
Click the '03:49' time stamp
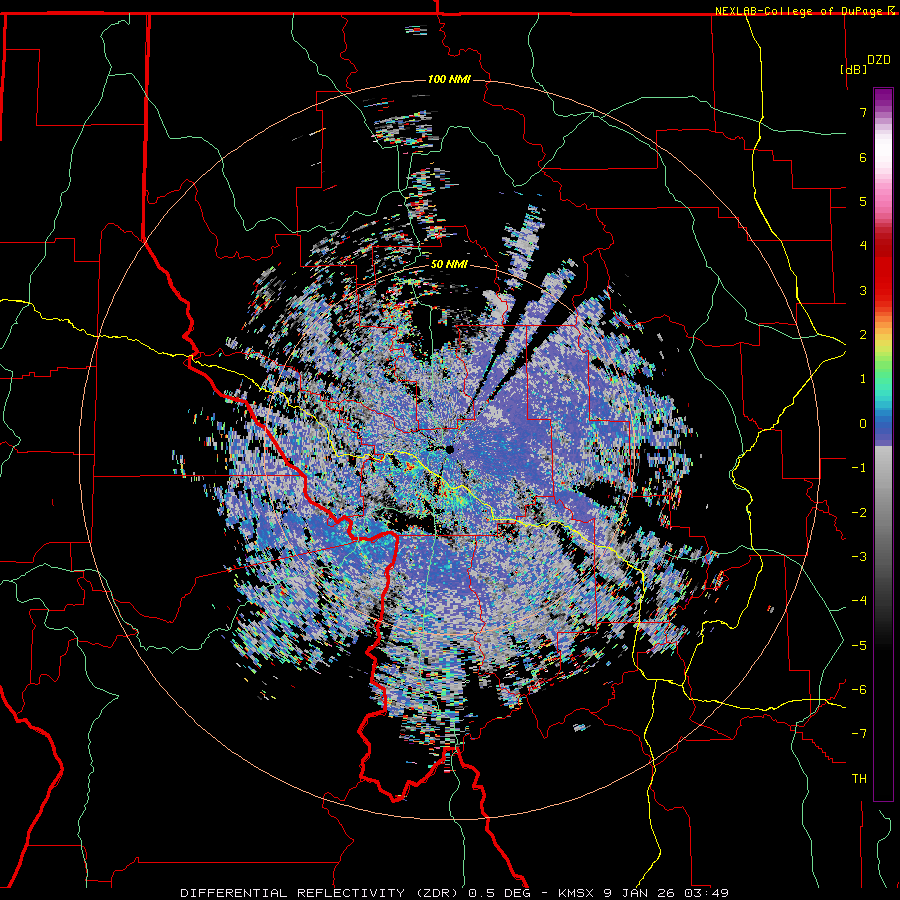(x=707, y=893)
